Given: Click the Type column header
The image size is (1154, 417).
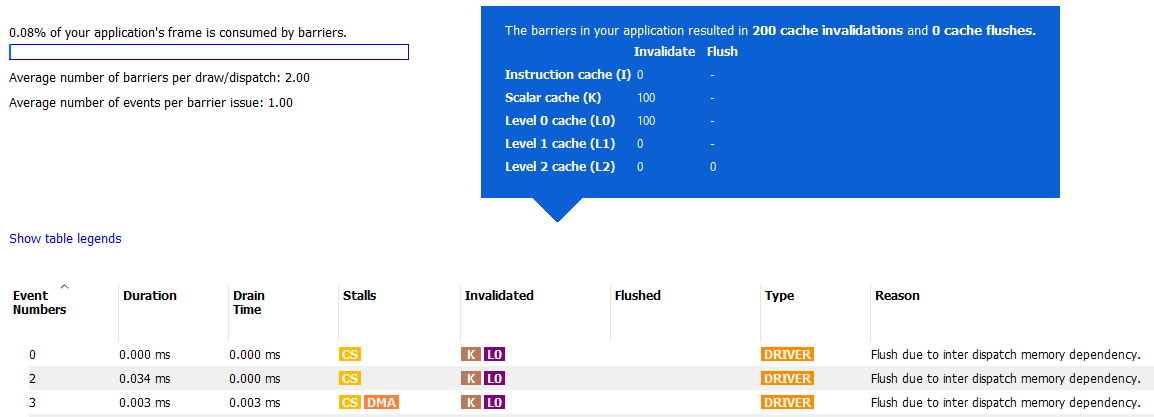Looking at the screenshot, I should [779, 296].
